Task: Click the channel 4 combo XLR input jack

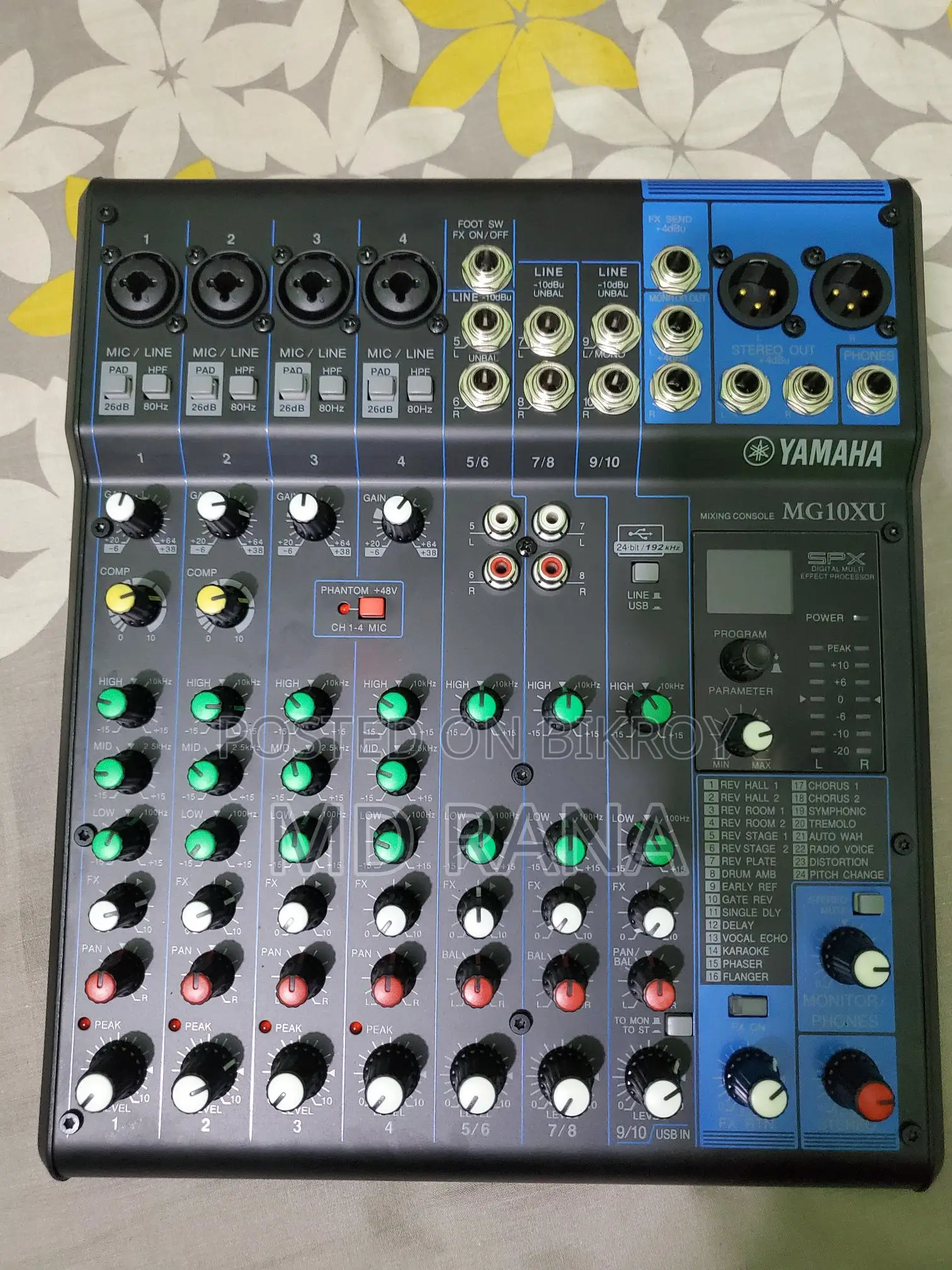Action: click(x=400, y=290)
